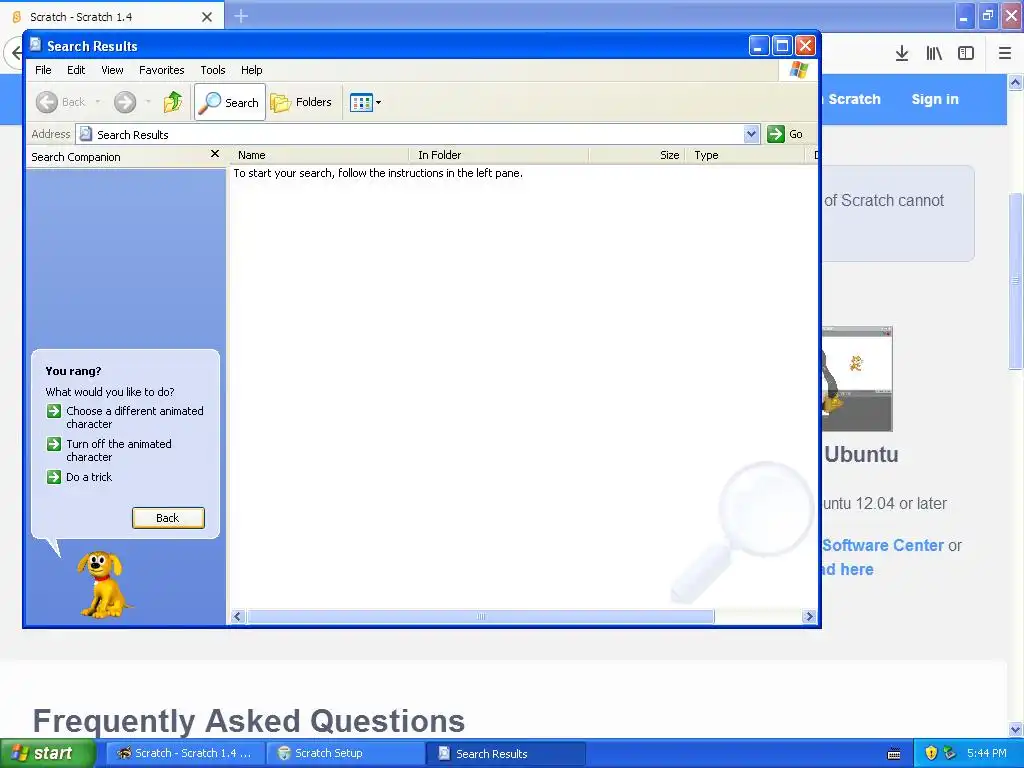
Task: Open the browser library icon
Action: (x=934, y=54)
